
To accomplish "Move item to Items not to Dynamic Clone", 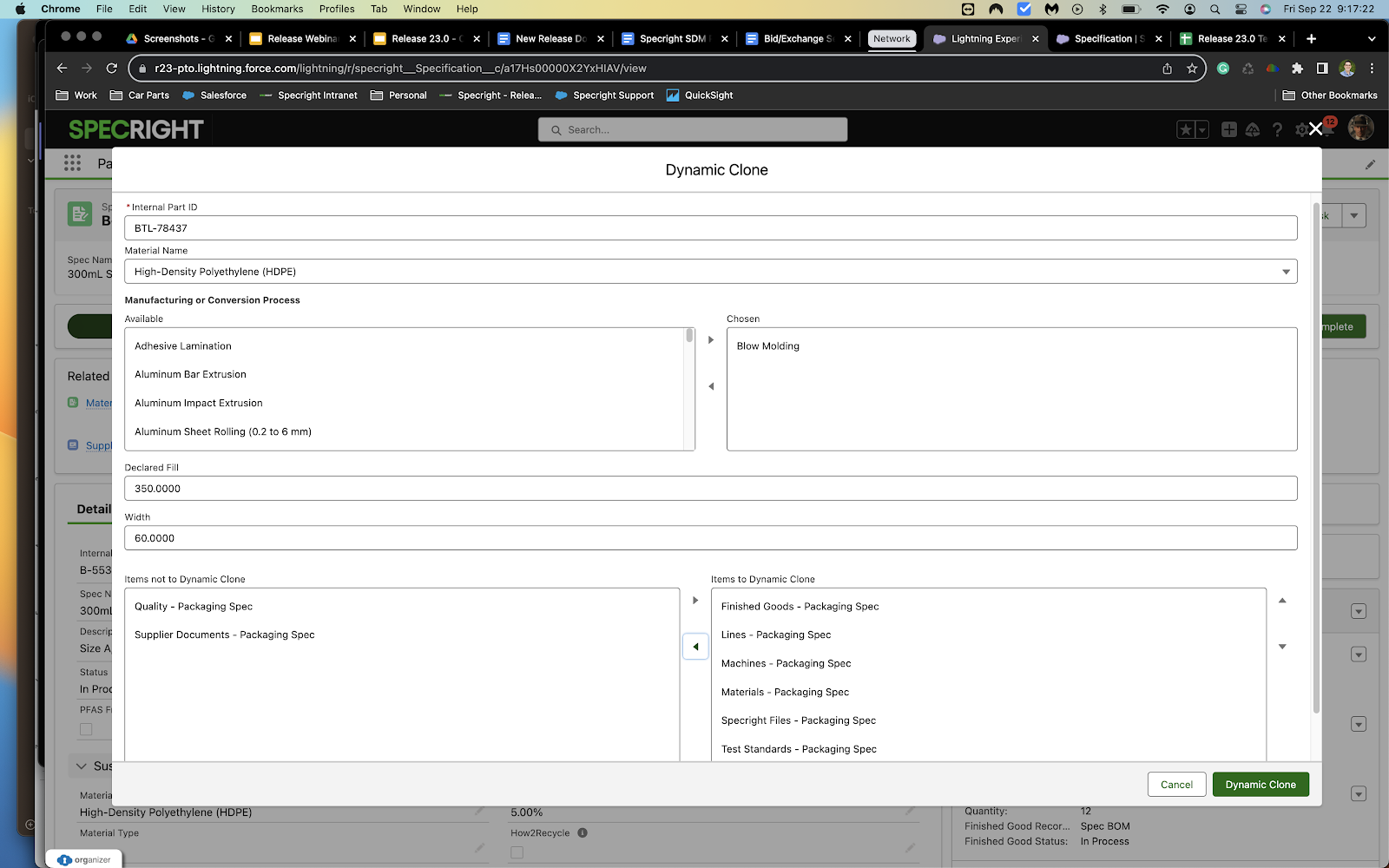I will pyautogui.click(x=695, y=647).
